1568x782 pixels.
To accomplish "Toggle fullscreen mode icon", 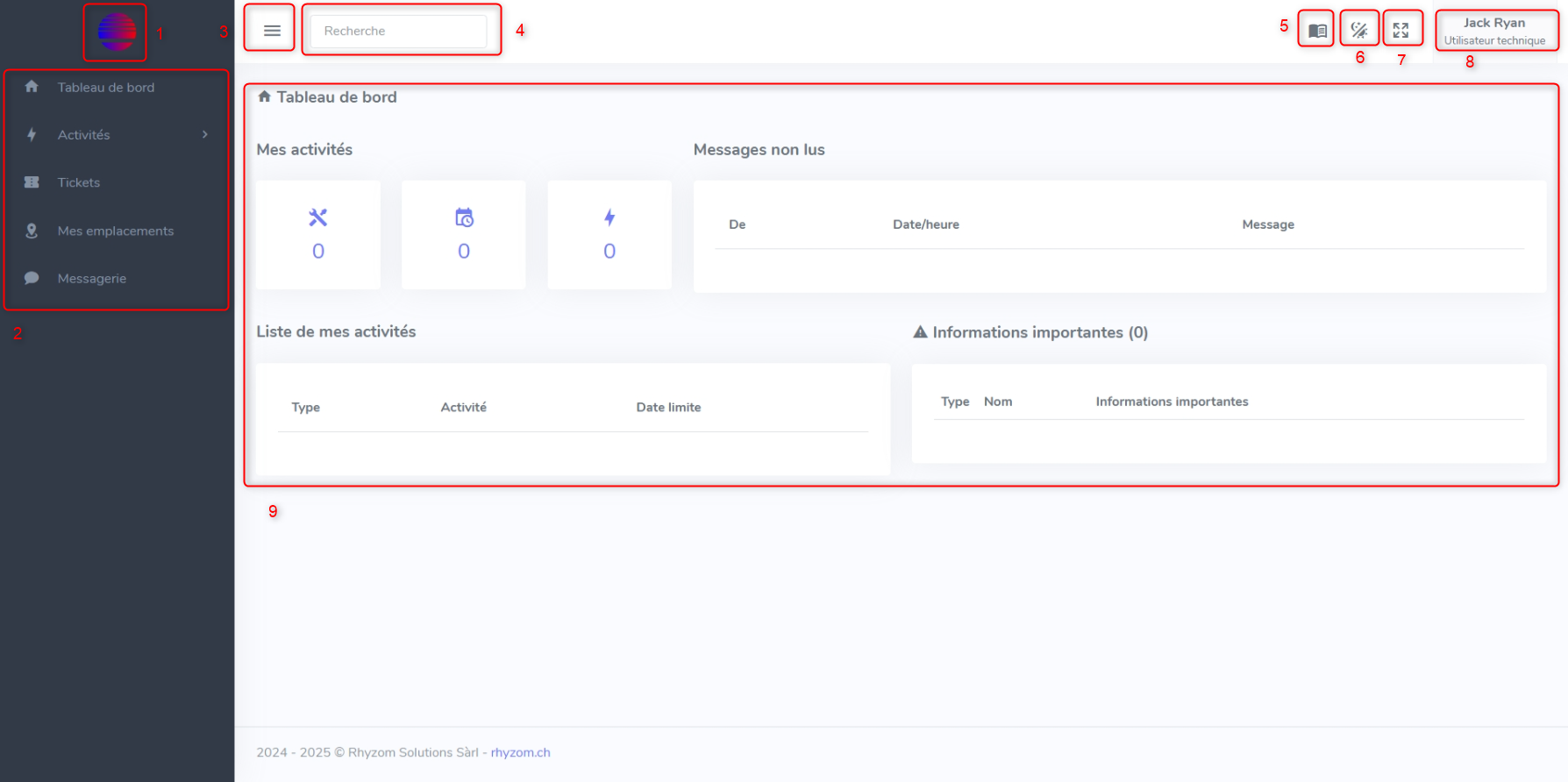I will coord(1401,31).
